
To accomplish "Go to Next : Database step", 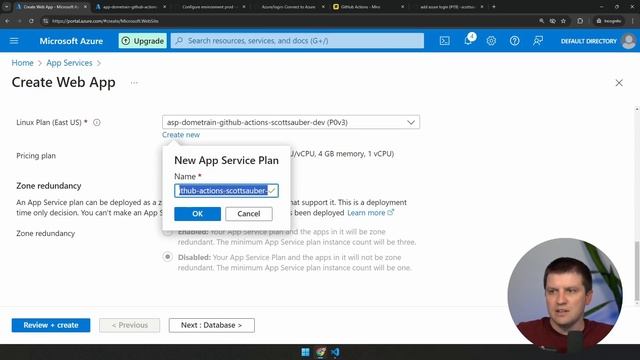I will [x=211, y=325].
